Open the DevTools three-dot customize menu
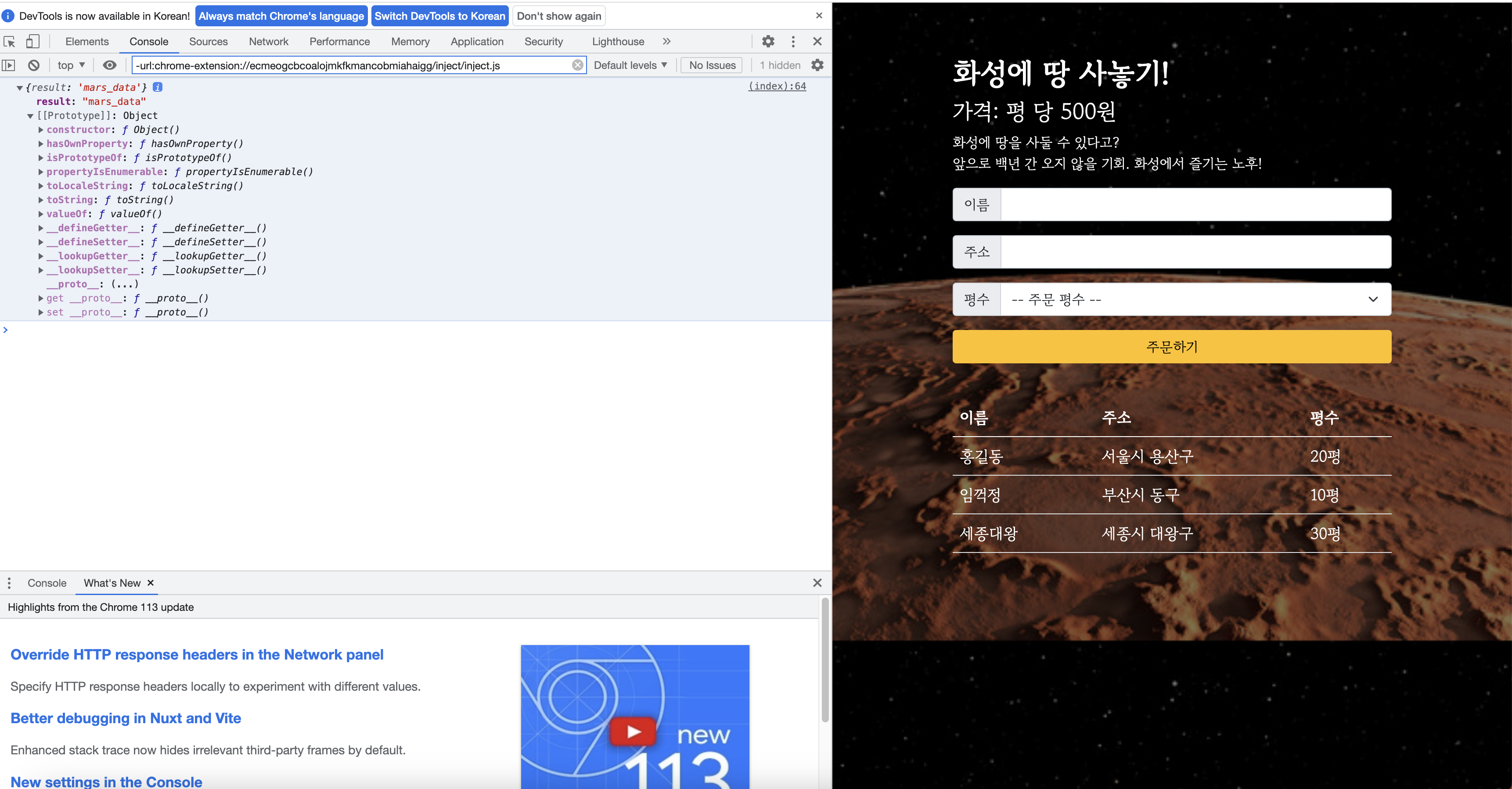Image resolution: width=1512 pixels, height=789 pixels. pyautogui.click(x=793, y=42)
